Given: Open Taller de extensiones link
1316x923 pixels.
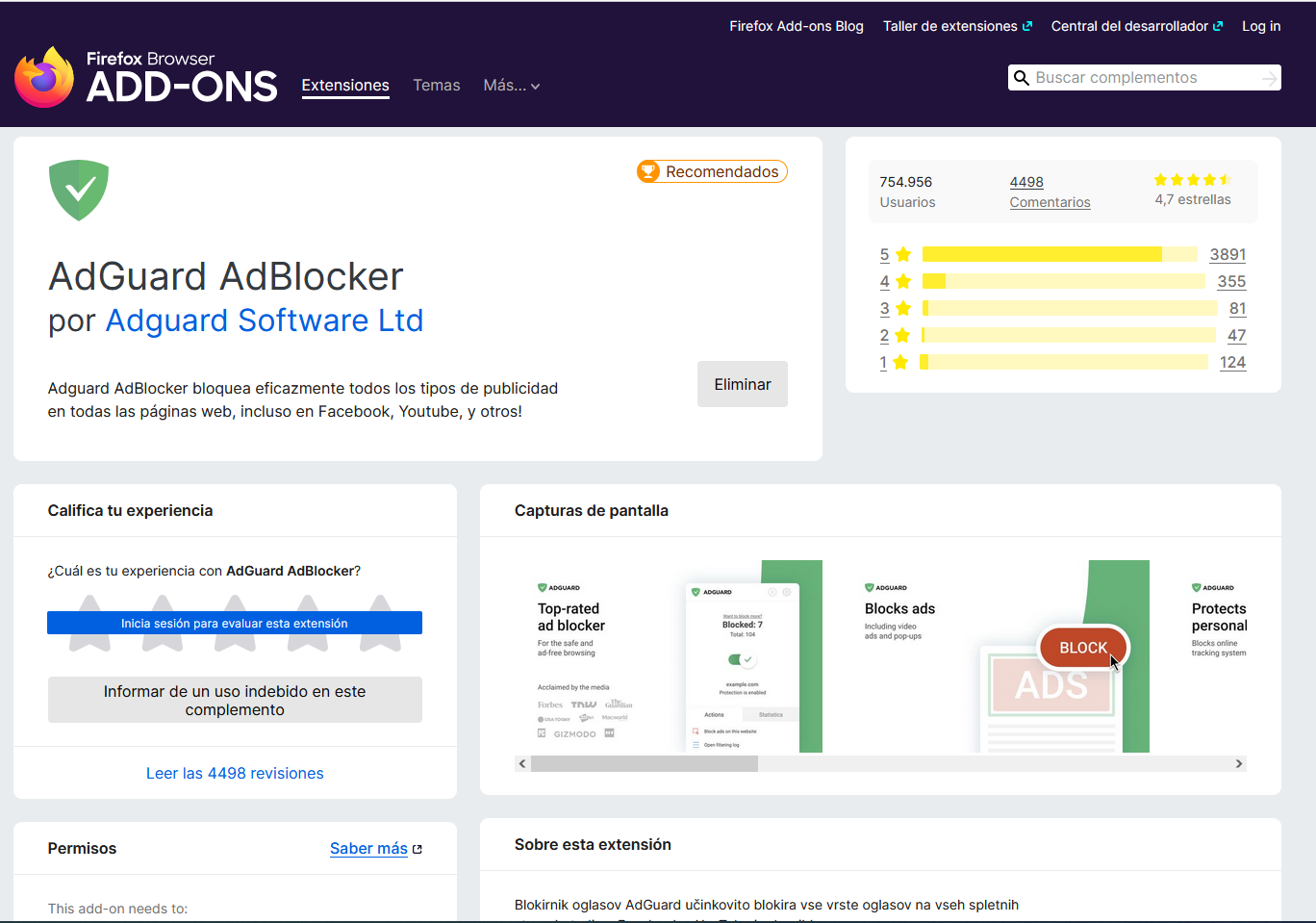Looking at the screenshot, I should click(x=957, y=26).
